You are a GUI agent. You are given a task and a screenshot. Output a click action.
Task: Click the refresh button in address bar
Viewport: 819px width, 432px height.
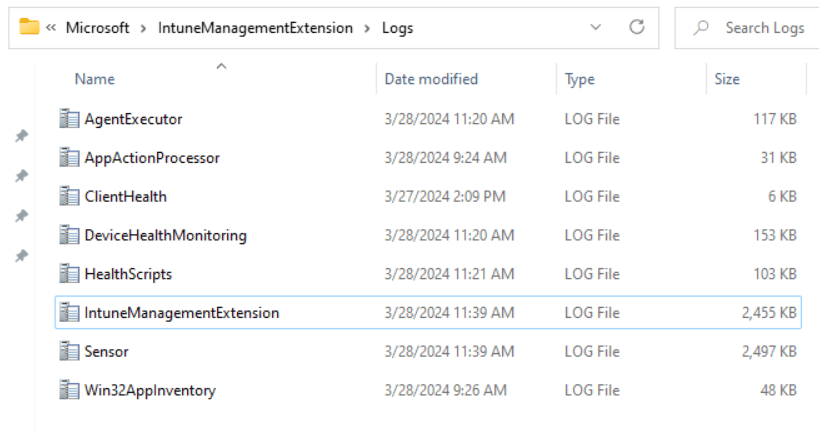[636, 28]
